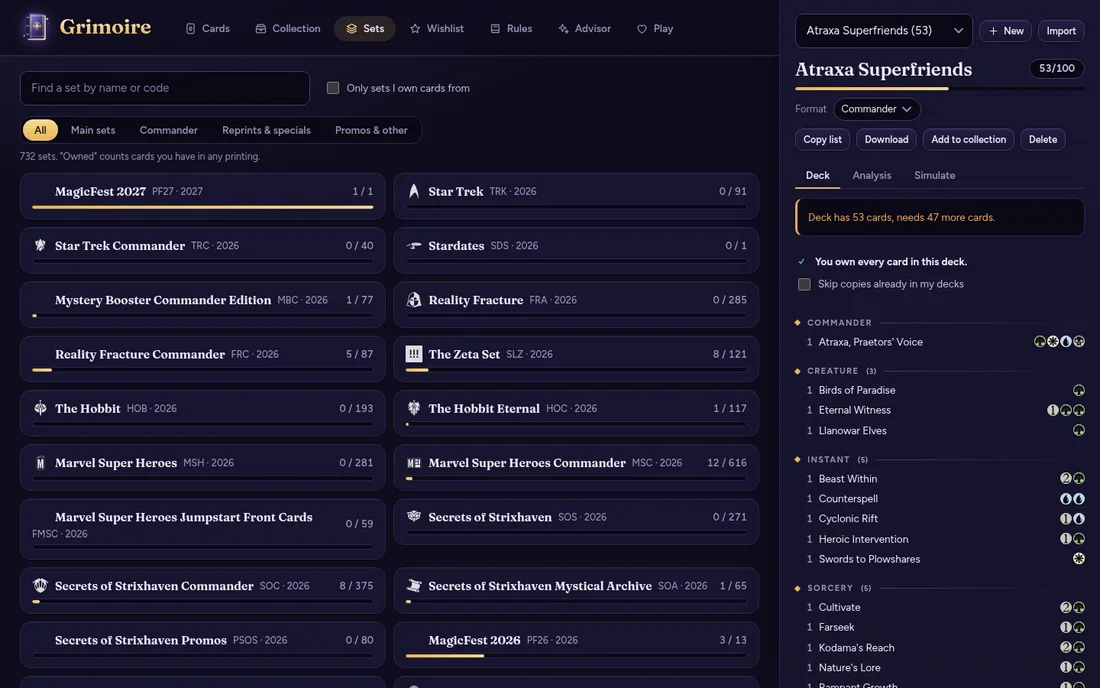Screen dimensions: 1100x688
Task: Open the Sets page
Action: click(365, 29)
